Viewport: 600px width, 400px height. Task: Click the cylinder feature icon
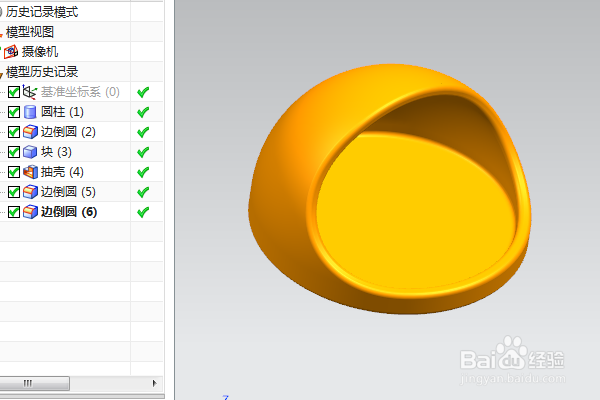(x=30, y=112)
